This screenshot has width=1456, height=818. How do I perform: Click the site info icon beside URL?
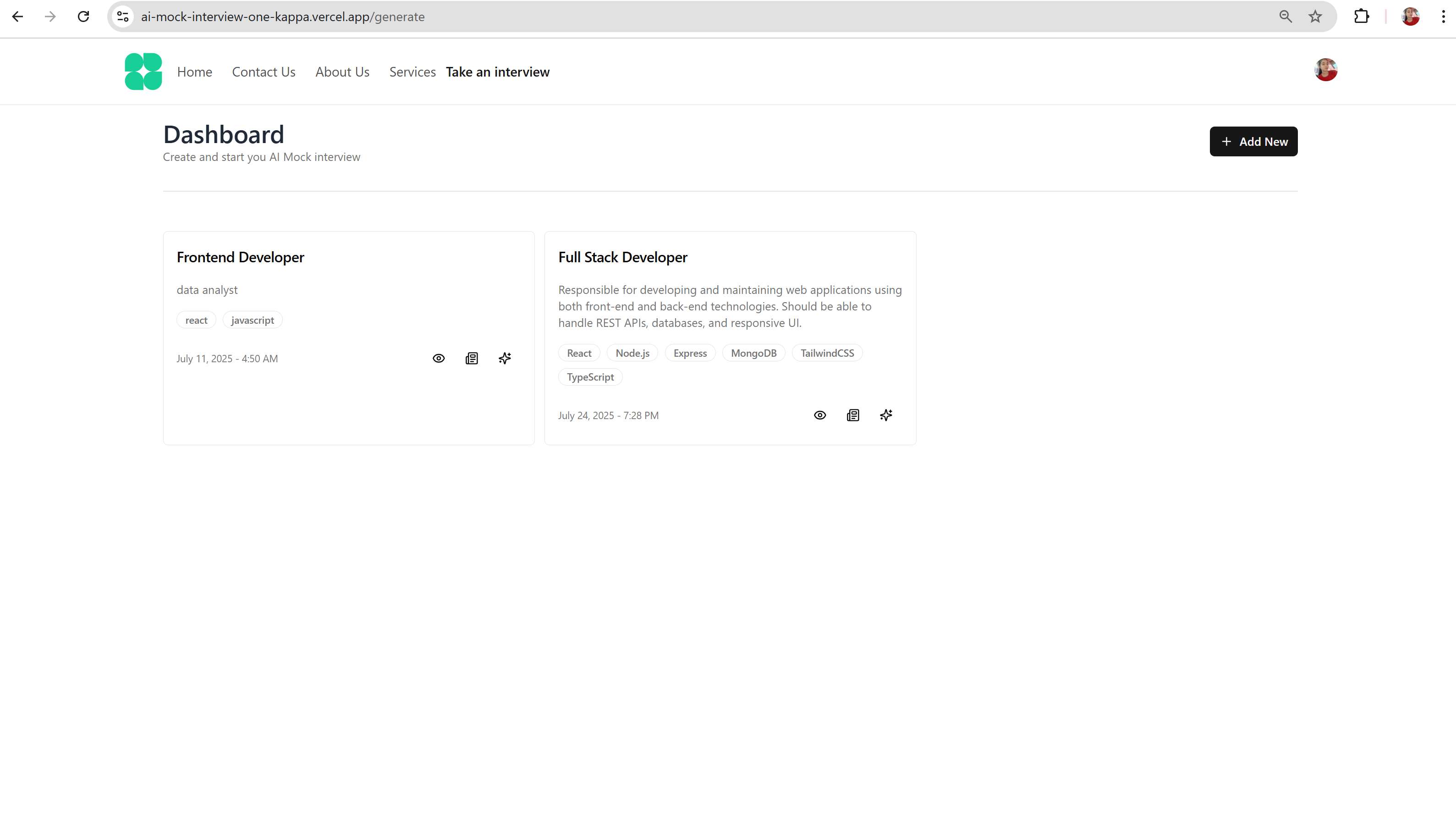coord(123,17)
